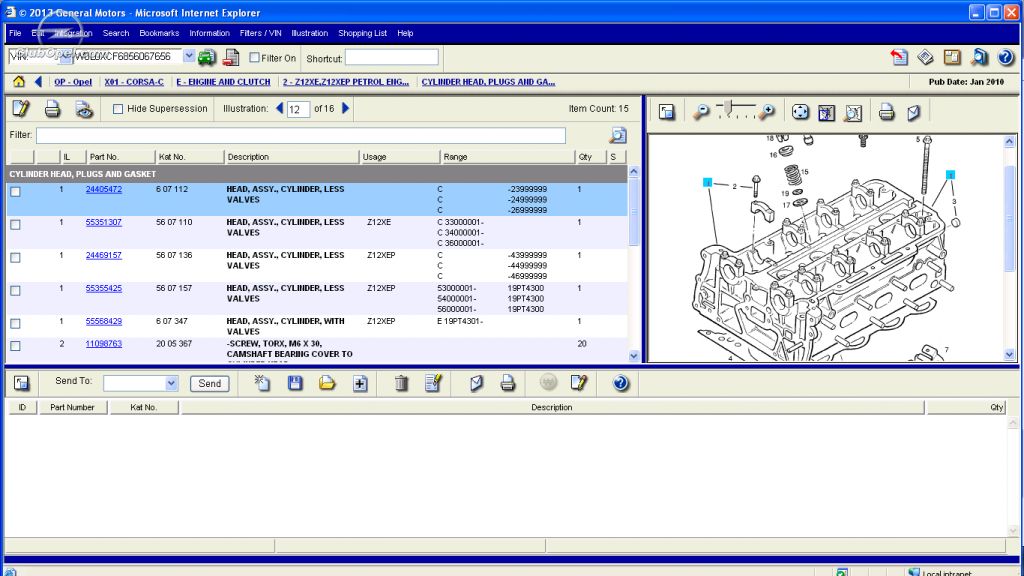Enable the Filter On checkbox
This screenshot has height=576, width=1024.
click(x=255, y=57)
